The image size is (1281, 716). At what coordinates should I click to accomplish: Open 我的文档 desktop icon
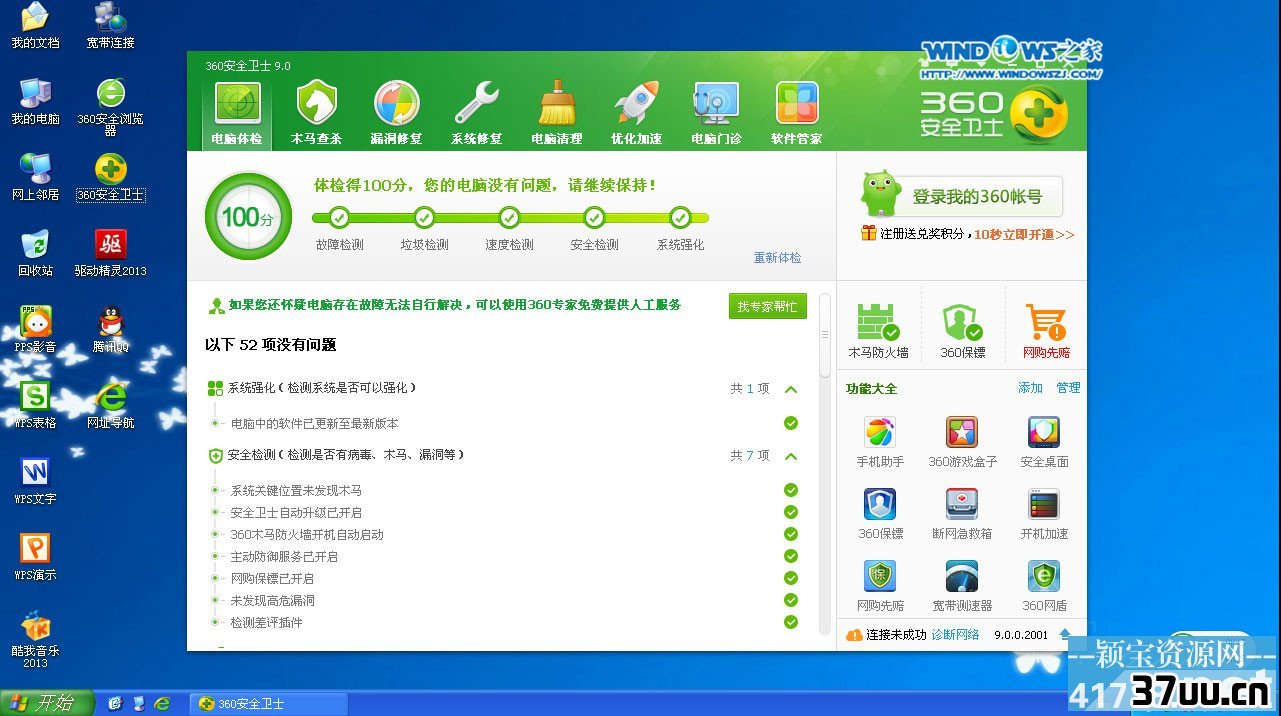pos(35,26)
